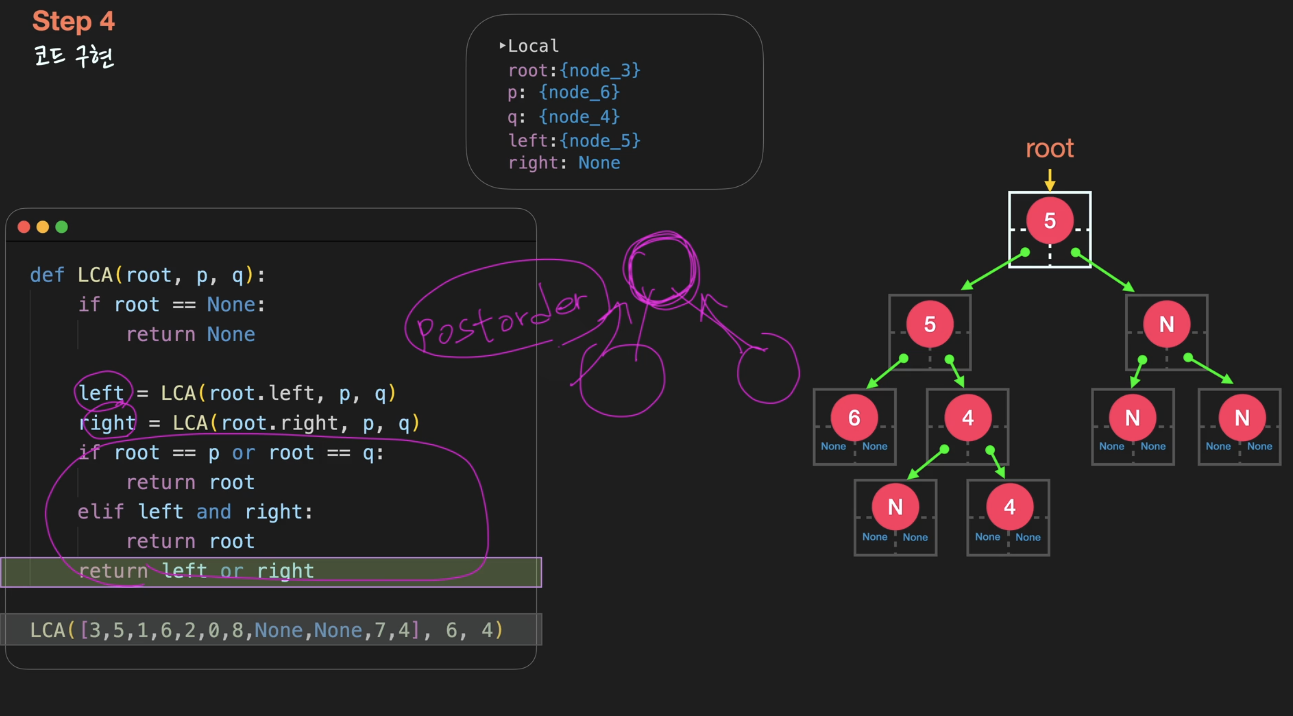
Task: Collapse the Local variables disclosure triangle
Action: pyautogui.click(x=502, y=46)
